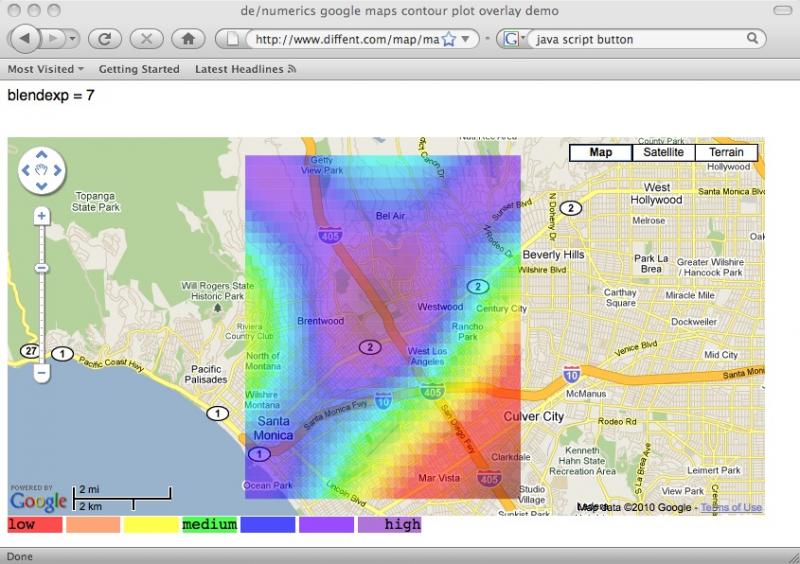Click the Bel Air map label
Viewport: 800px width, 564px height.
coord(390,216)
